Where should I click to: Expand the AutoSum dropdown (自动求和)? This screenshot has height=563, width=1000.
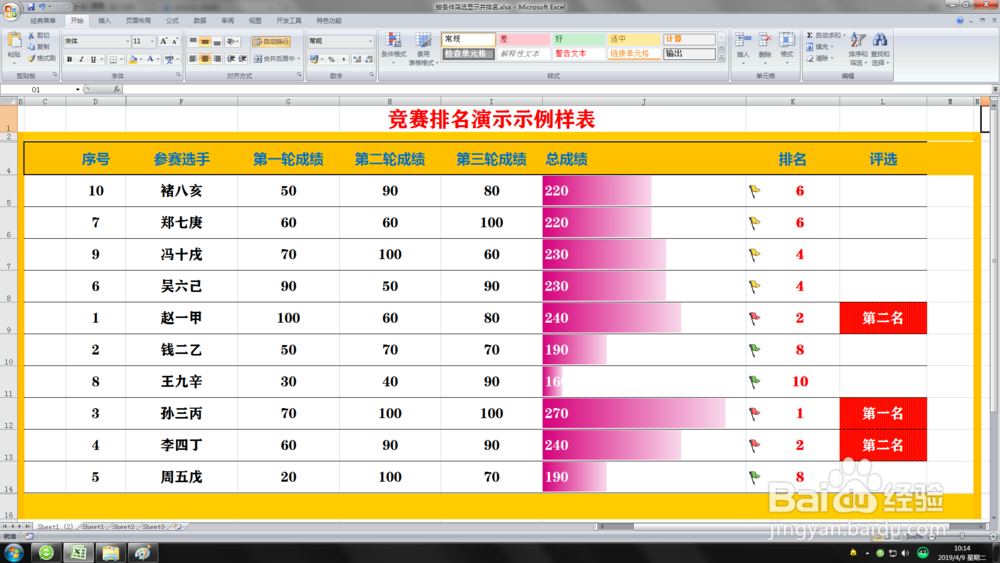click(x=844, y=35)
